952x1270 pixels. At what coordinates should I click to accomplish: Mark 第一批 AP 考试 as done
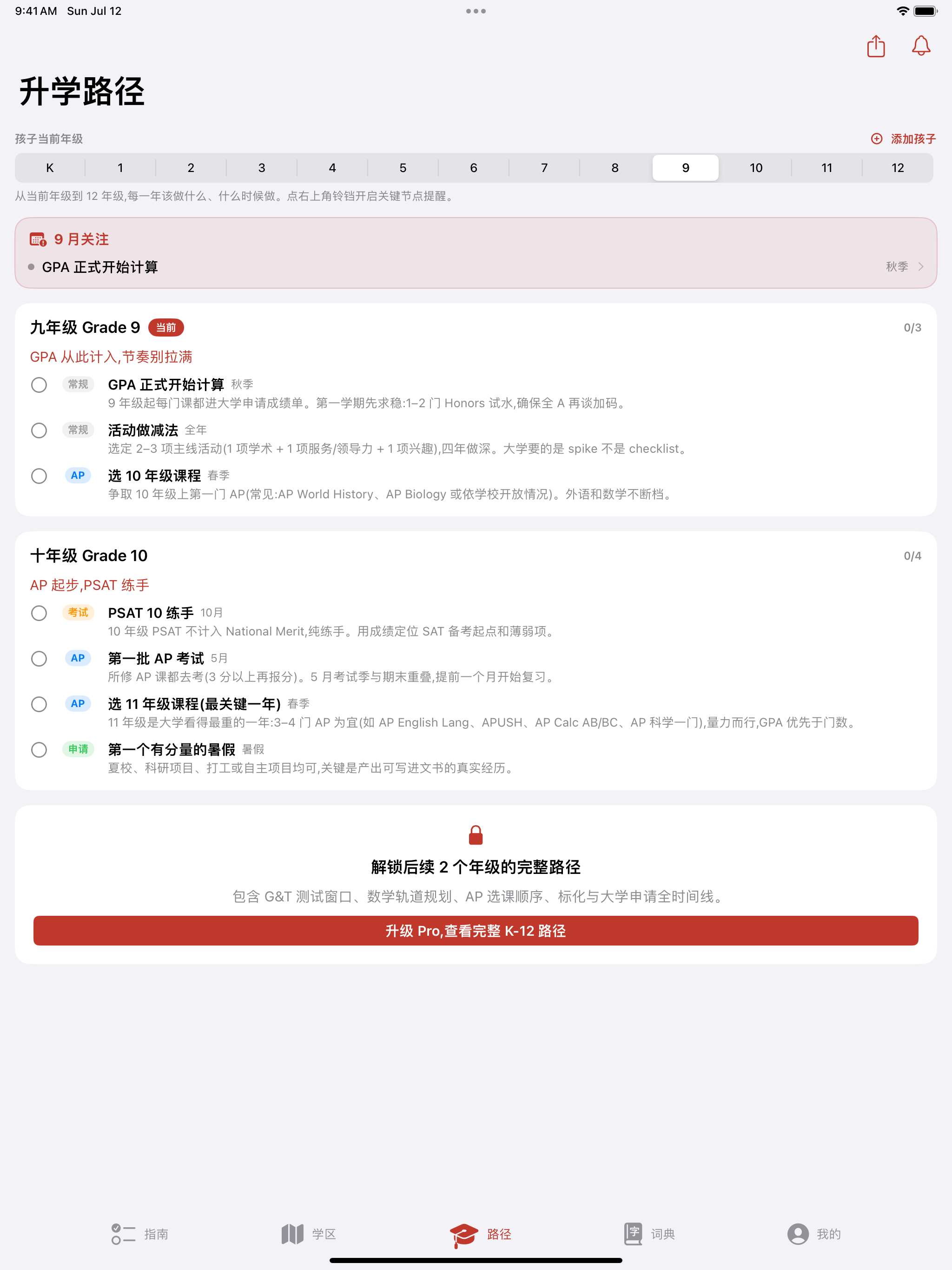pyautogui.click(x=39, y=659)
